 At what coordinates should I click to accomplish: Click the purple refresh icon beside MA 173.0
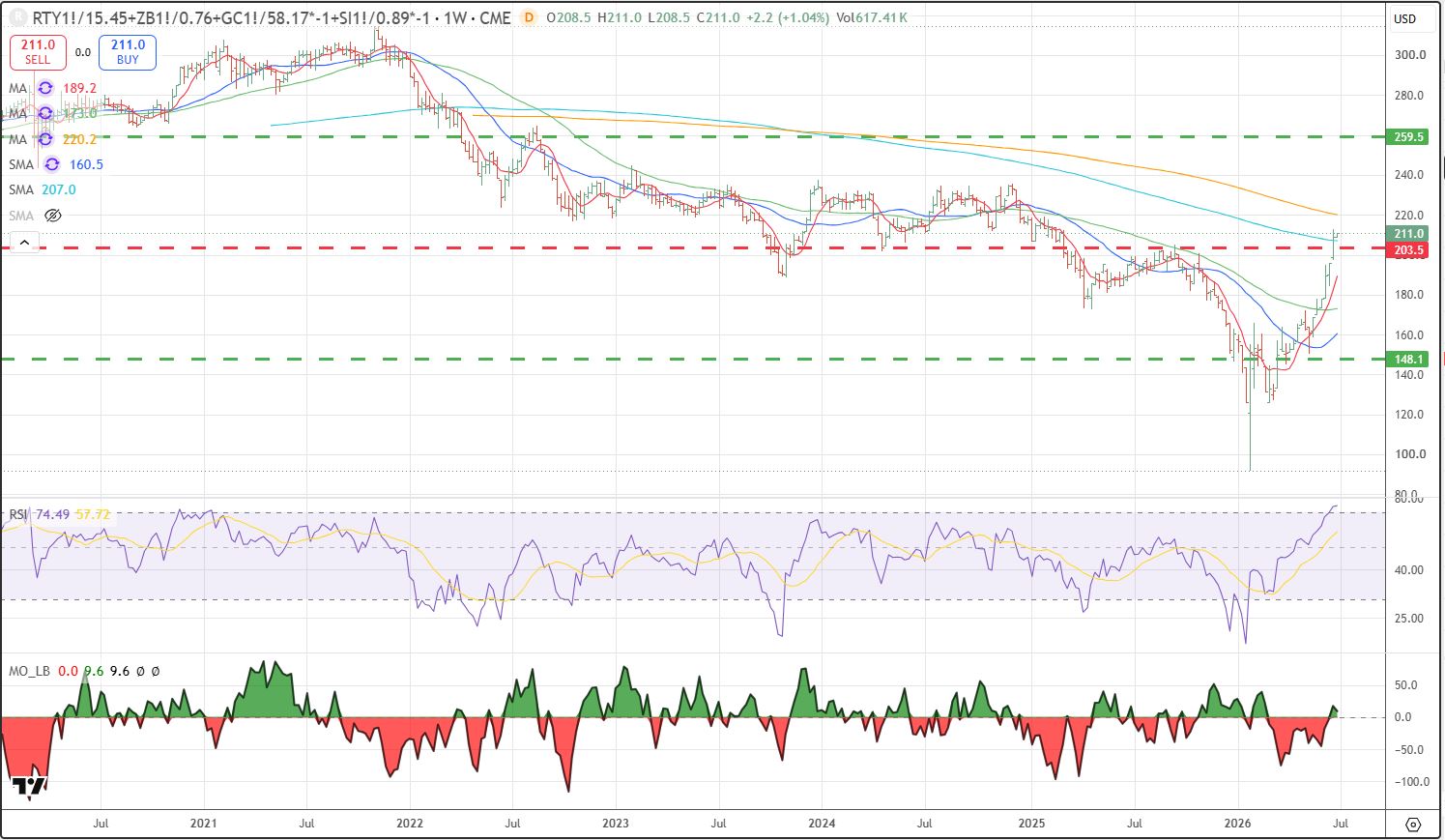tap(45, 113)
